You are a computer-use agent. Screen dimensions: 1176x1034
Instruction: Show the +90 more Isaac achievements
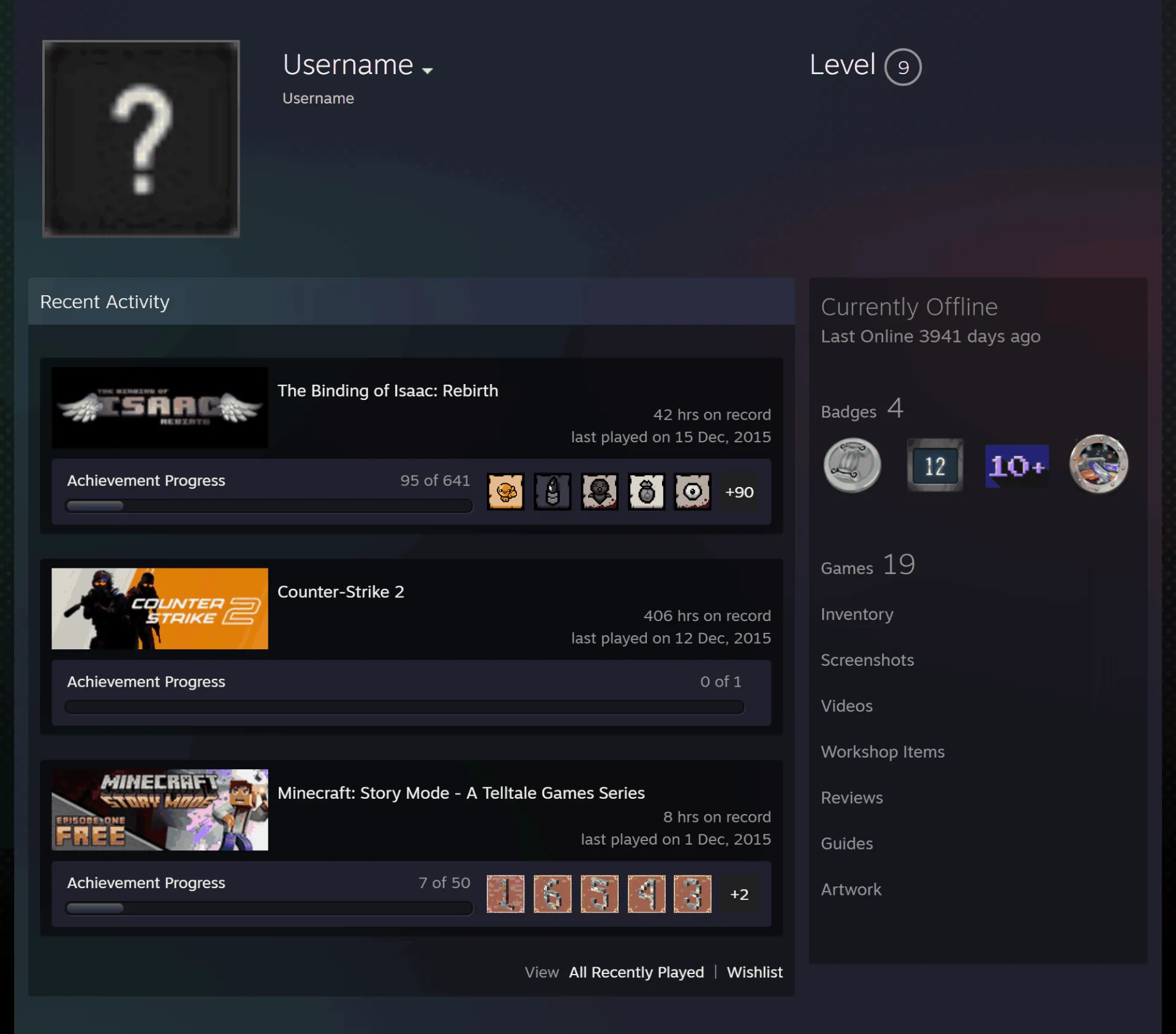[x=739, y=492]
